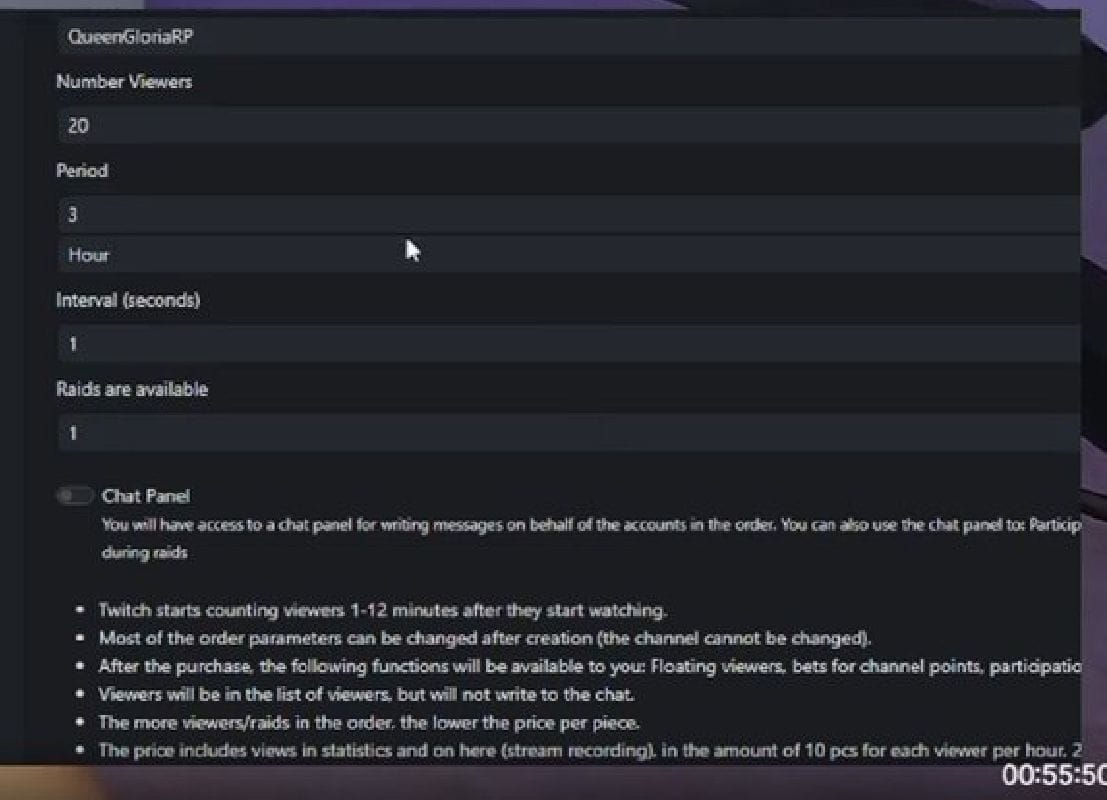Click the channel field containing QueenGloriaRP
The image size is (1107, 800).
[x=568, y=37]
